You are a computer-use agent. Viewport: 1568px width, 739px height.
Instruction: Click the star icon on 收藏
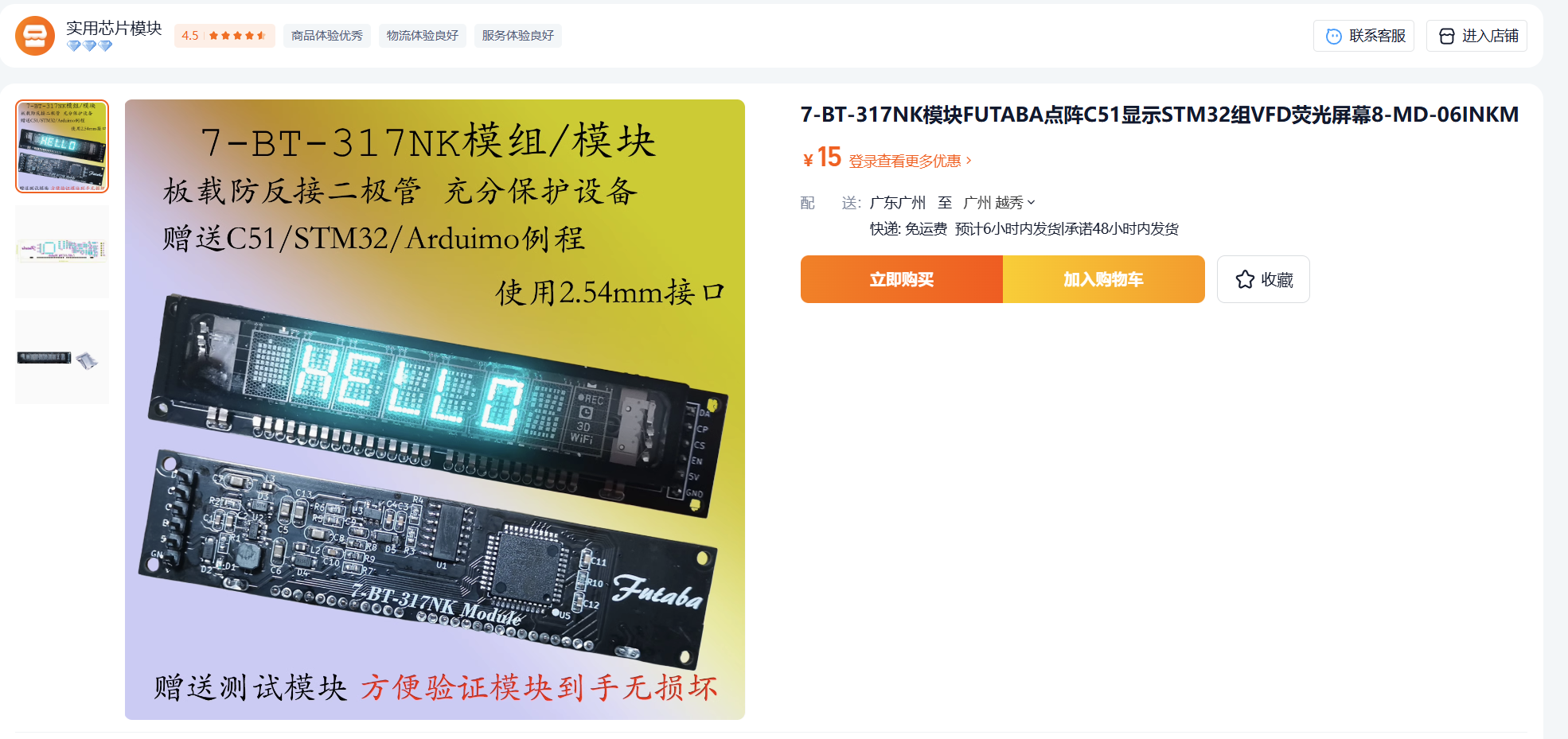[1245, 279]
